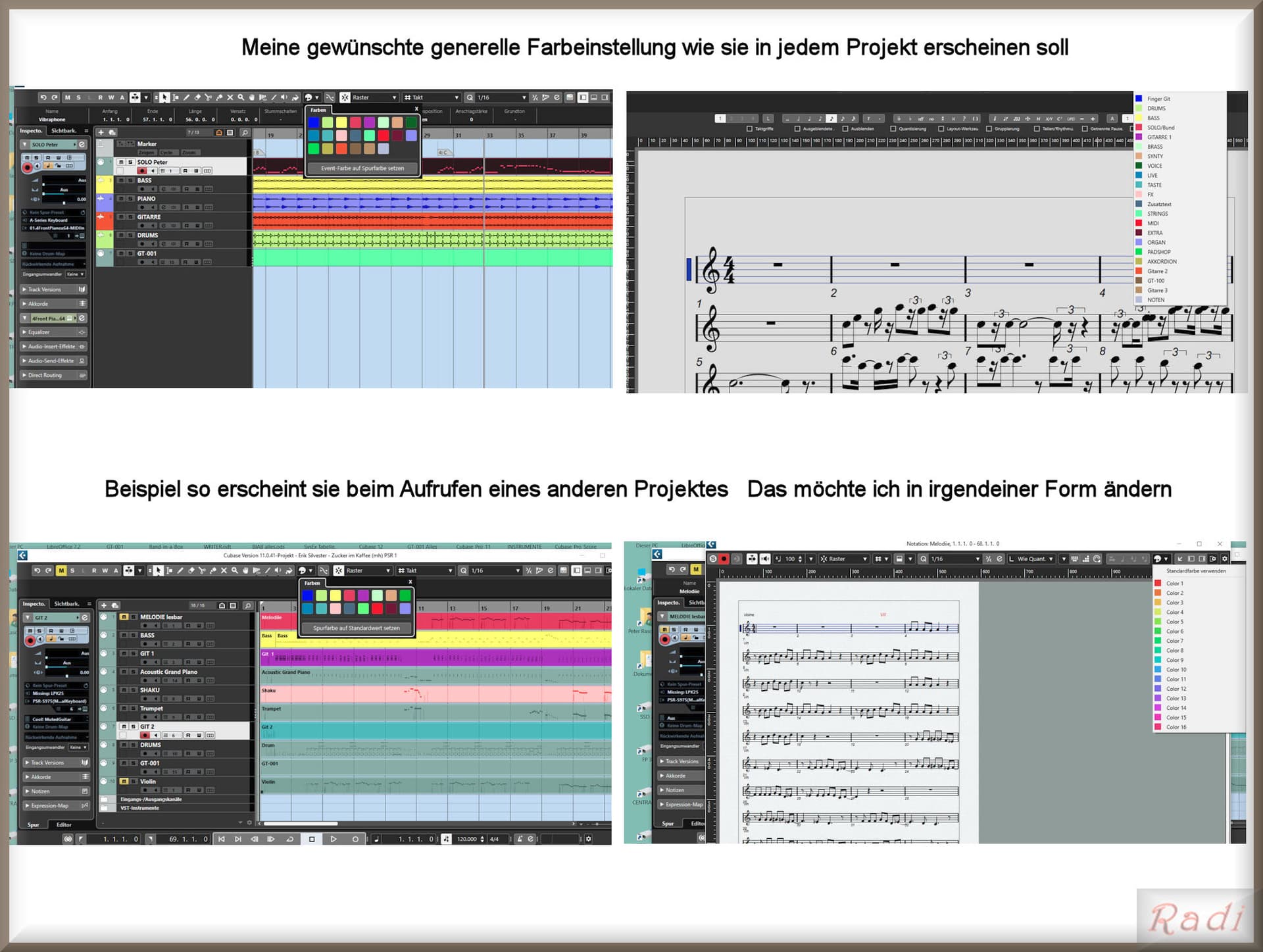Unmute the Violin track with its yellow M button
Image resolution: width=1263 pixels, height=952 pixels.
click(124, 782)
